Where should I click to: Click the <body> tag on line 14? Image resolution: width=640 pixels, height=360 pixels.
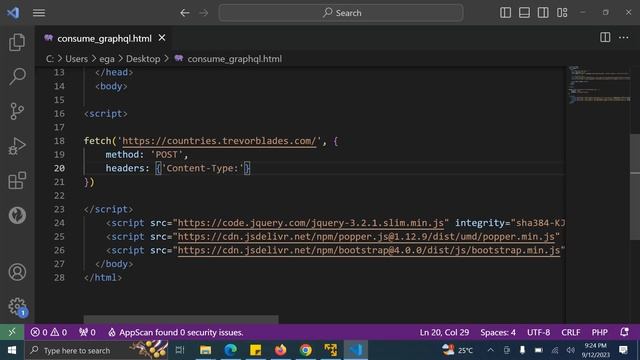click(x=111, y=86)
